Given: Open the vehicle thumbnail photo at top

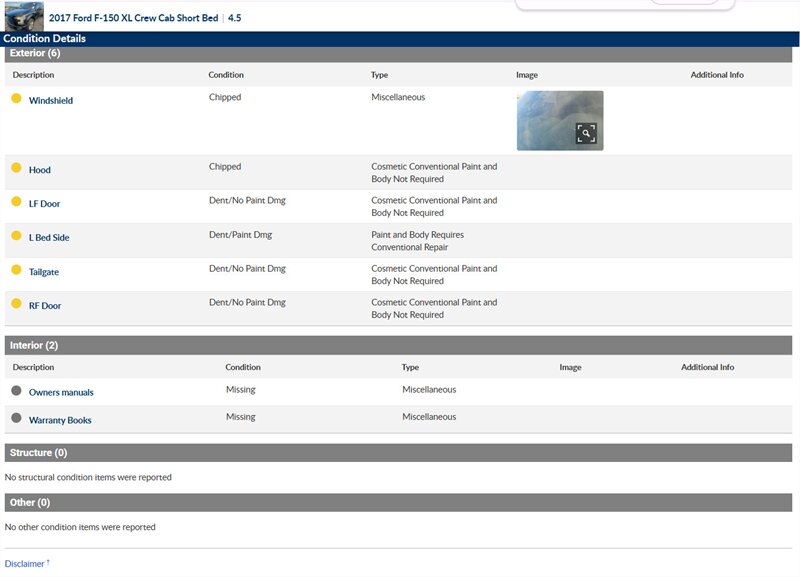Looking at the screenshot, I should [24, 16].
